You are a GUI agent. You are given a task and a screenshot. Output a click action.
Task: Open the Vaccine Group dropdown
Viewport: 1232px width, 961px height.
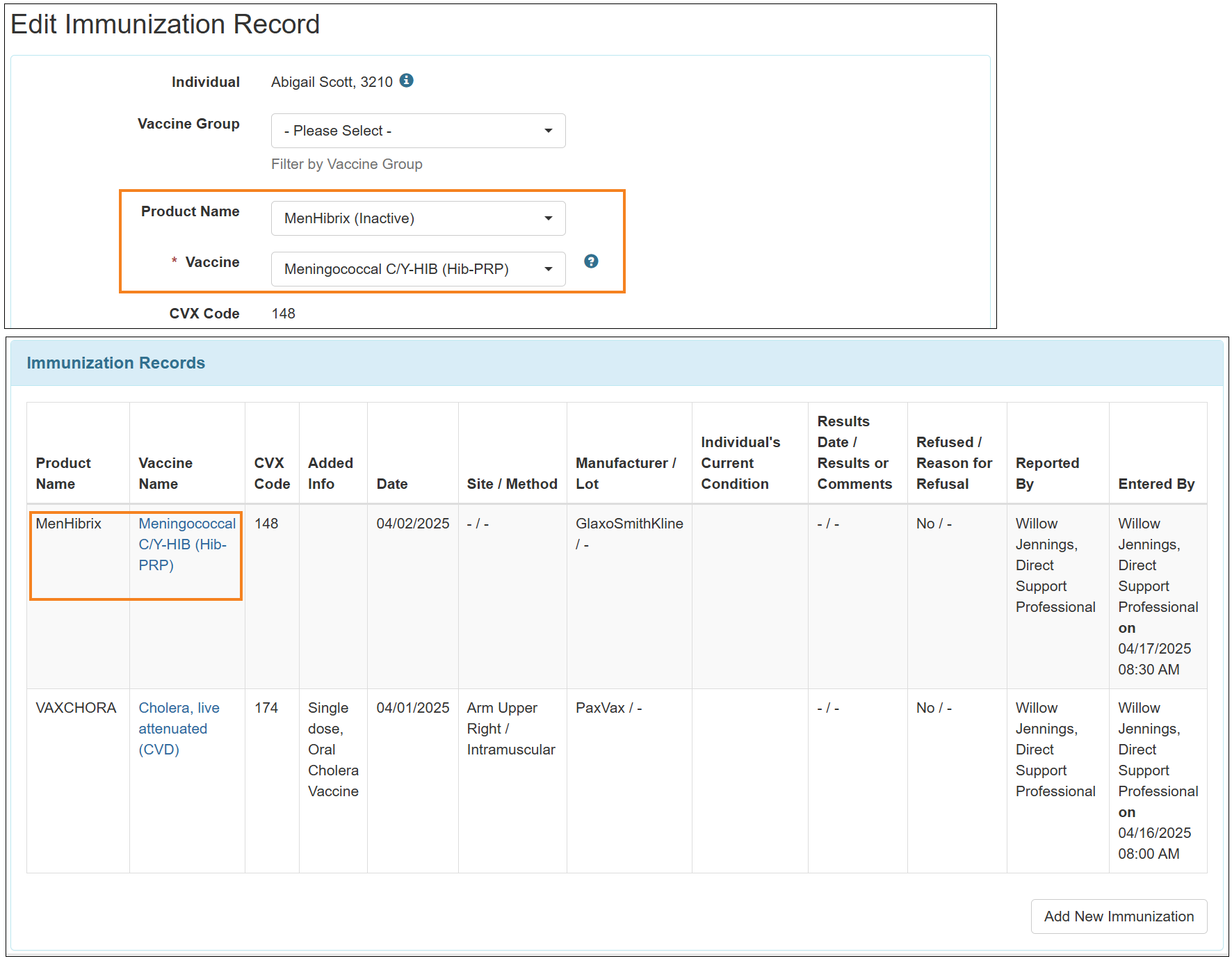pos(418,131)
